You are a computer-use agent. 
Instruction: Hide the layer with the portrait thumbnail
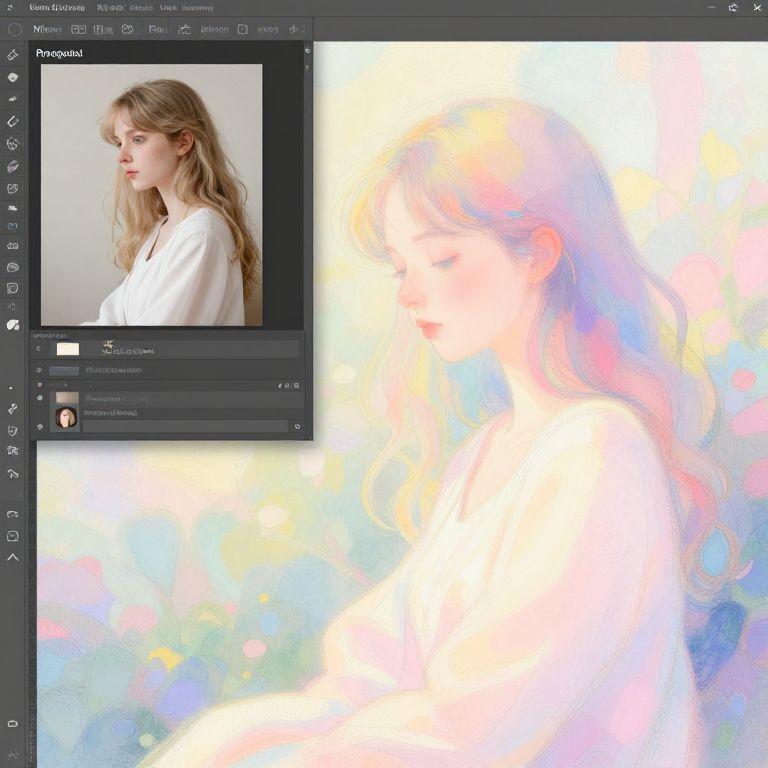click(x=40, y=398)
